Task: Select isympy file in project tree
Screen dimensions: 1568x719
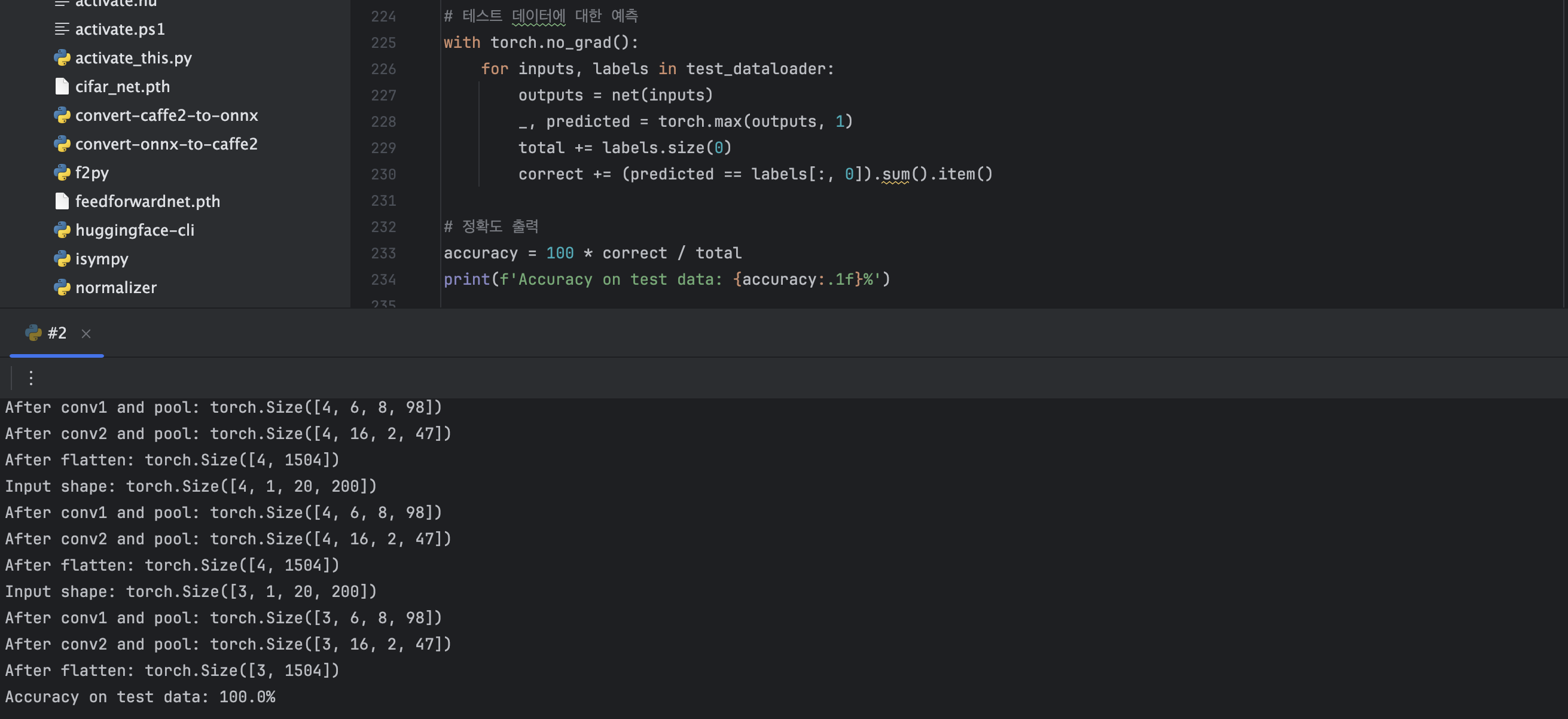Action: (102, 259)
